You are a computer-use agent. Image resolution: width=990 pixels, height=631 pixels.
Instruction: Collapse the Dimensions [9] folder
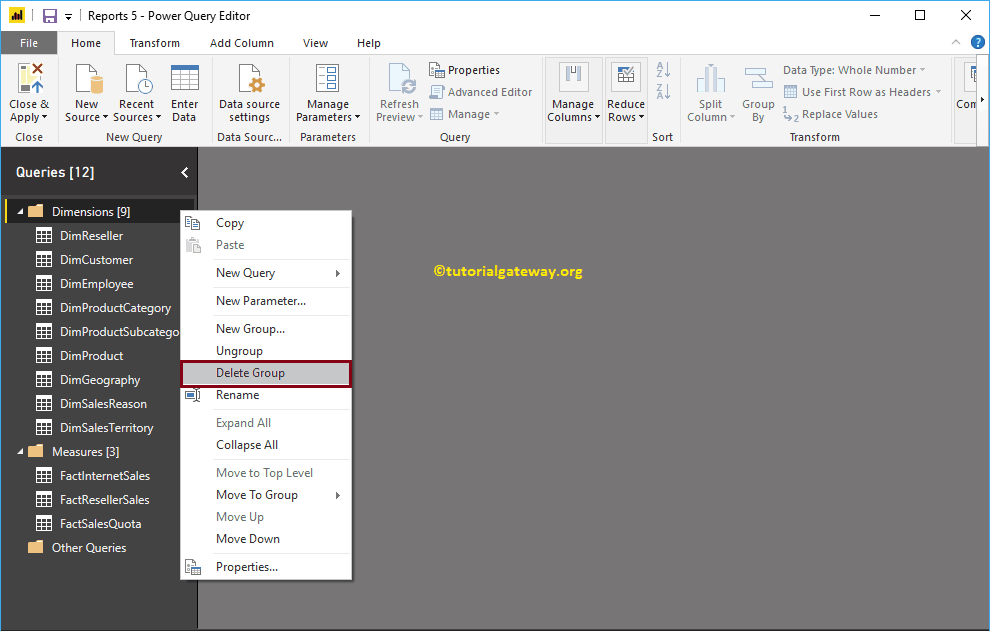(20, 211)
